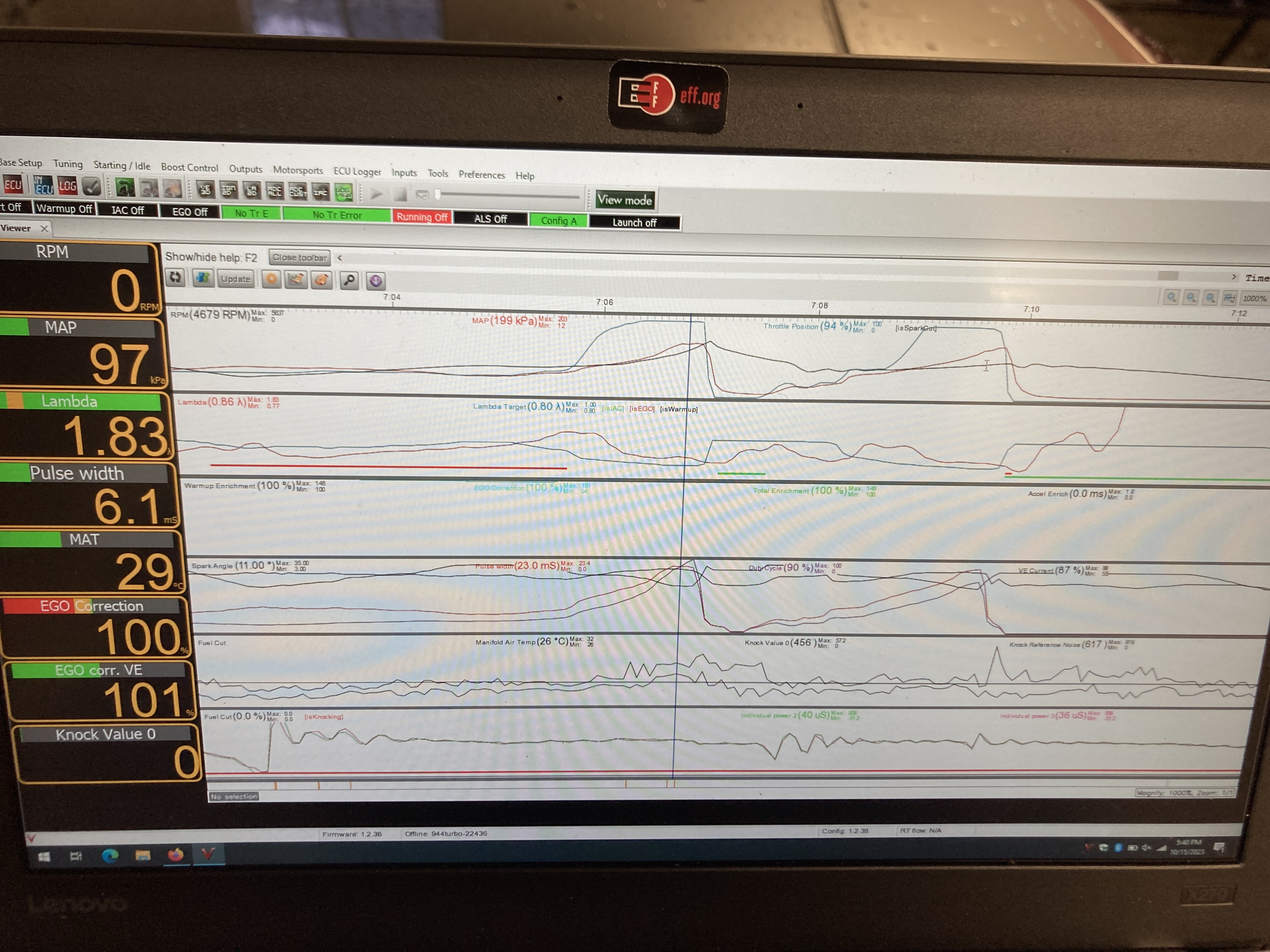This screenshot has height=952, width=1270.
Task: Click the zoom out magnifier icon
Action: (x=1191, y=297)
